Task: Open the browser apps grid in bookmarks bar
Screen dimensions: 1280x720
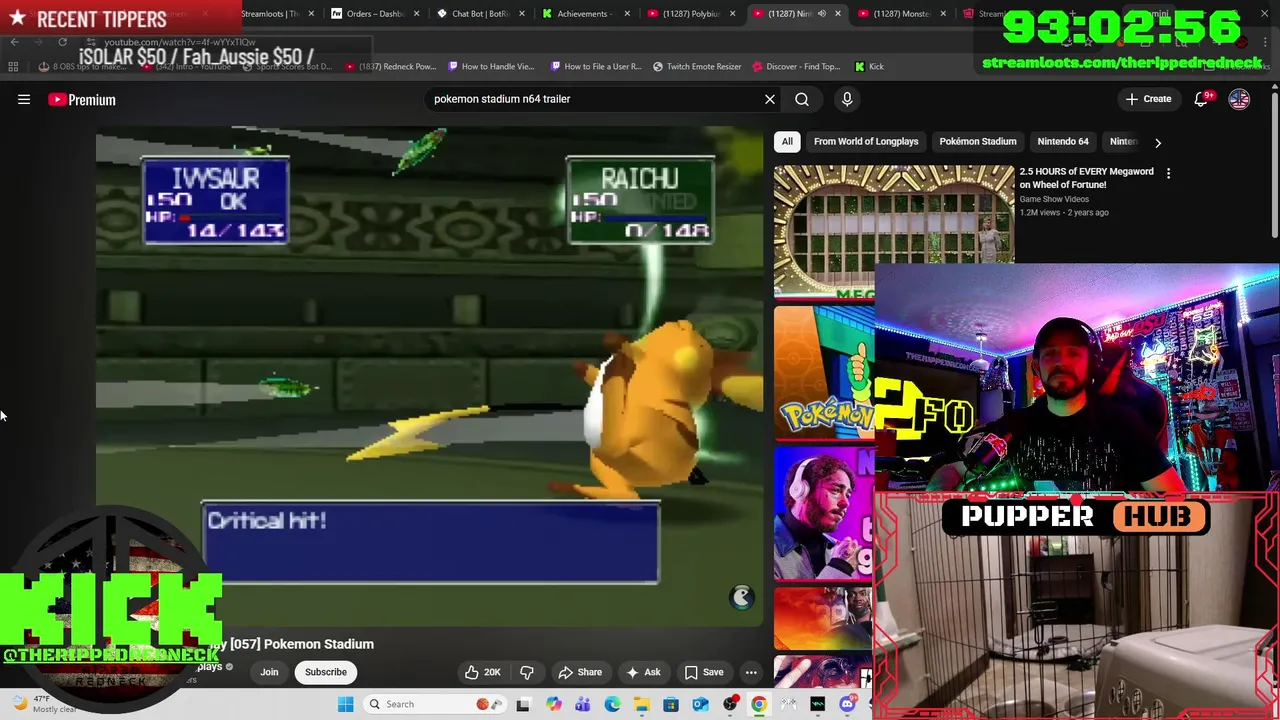Action: point(13,66)
